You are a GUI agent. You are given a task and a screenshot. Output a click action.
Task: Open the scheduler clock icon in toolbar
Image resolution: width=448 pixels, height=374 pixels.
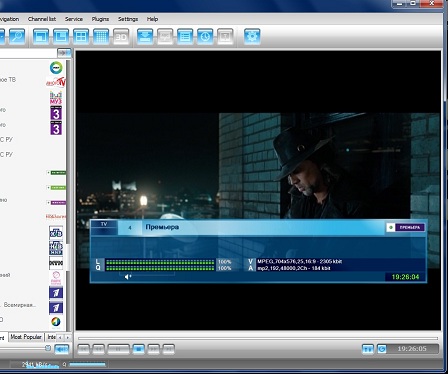click(205, 36)
